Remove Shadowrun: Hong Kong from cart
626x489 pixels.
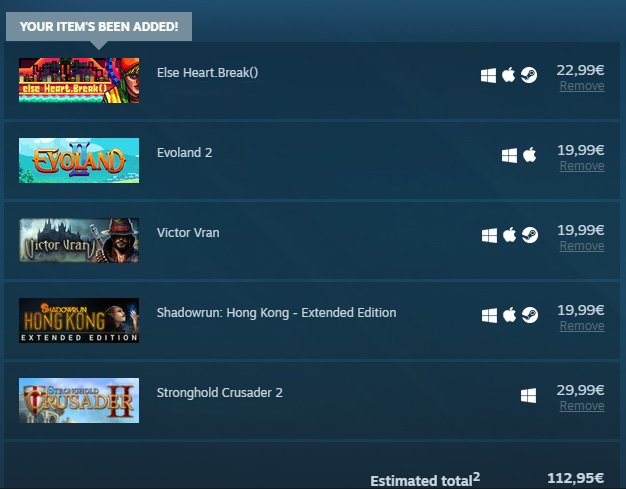(x=582, y=326)
